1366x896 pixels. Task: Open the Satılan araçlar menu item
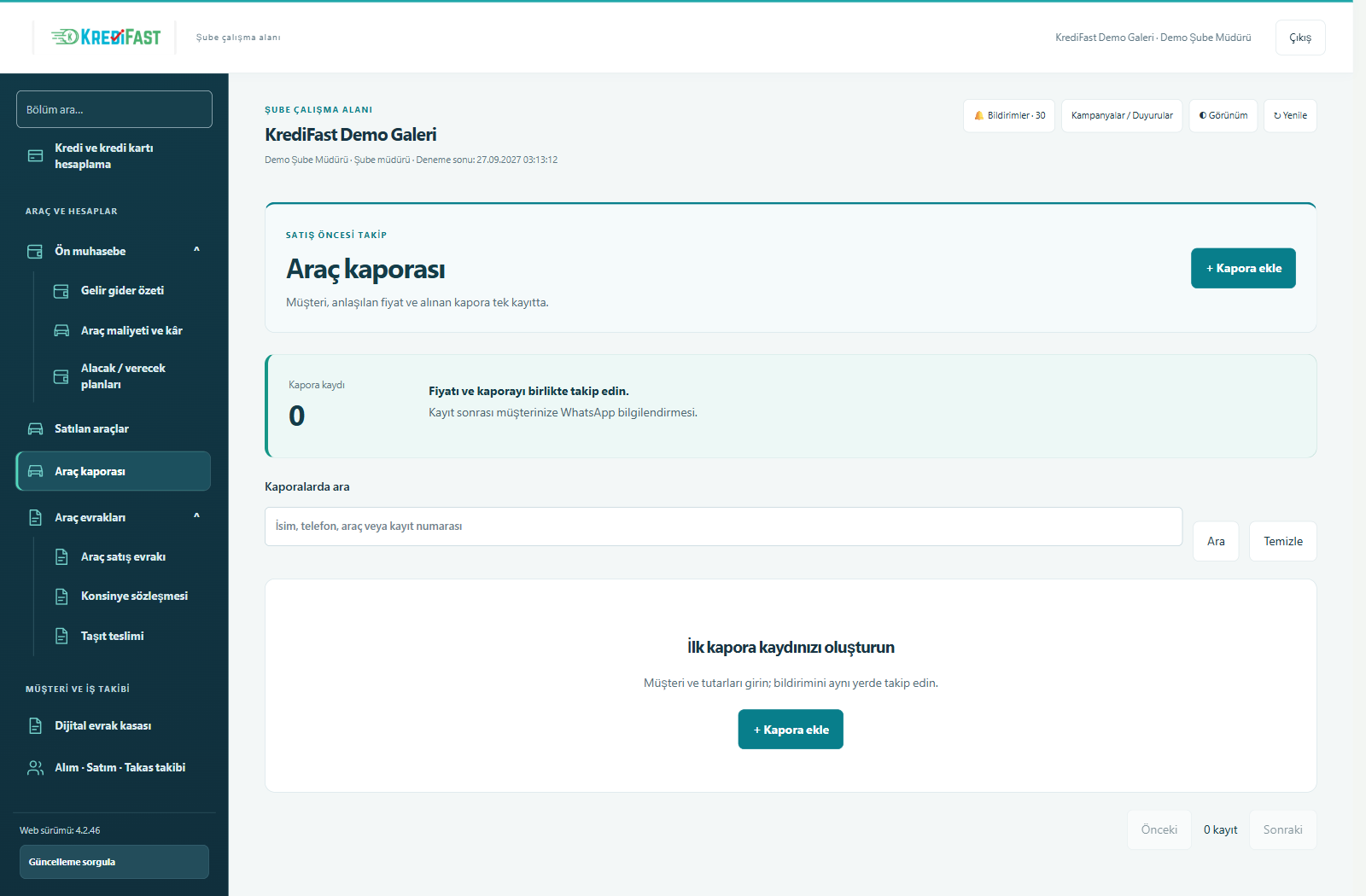click(114, 428)
